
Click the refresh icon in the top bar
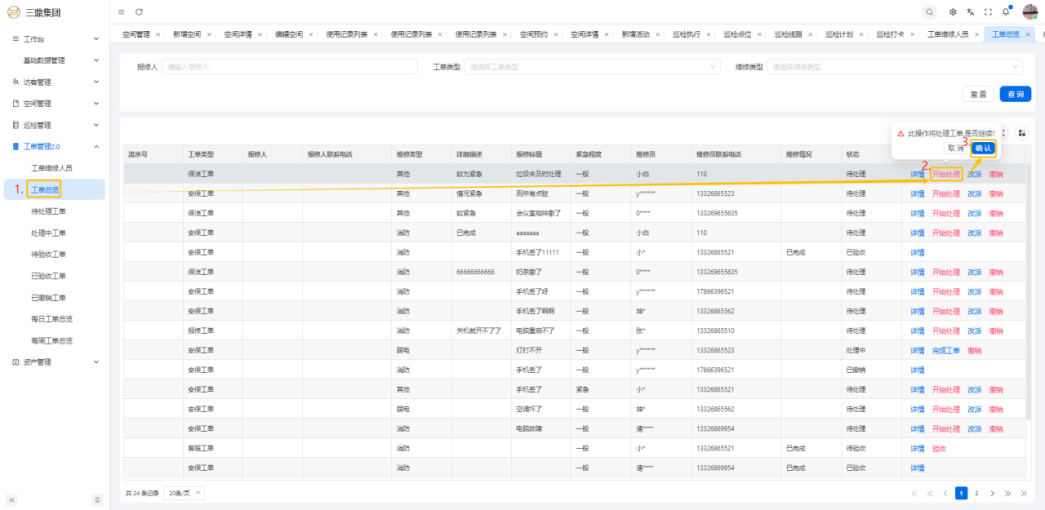[x=139, y=11]
